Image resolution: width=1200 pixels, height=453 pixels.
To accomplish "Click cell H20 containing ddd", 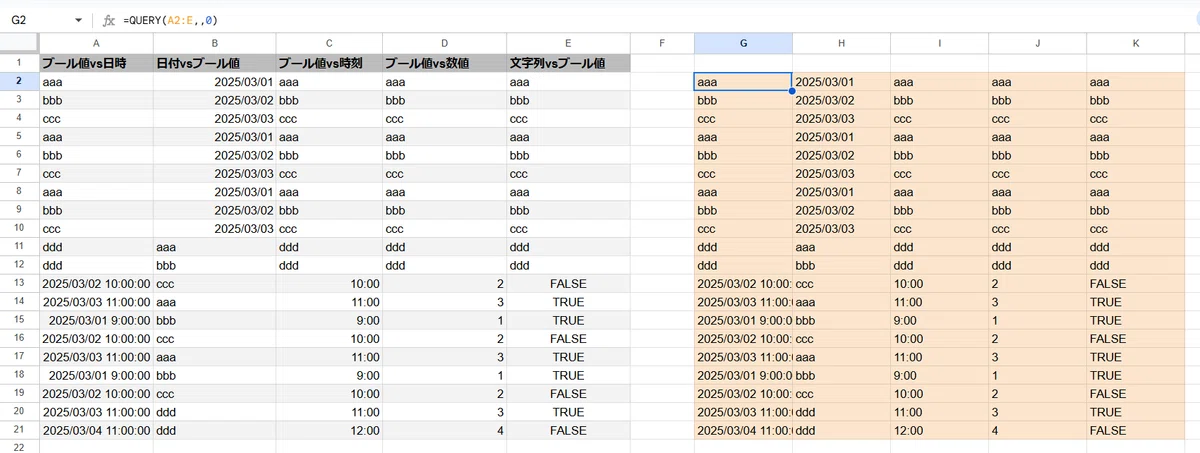I will pos(841,412).
